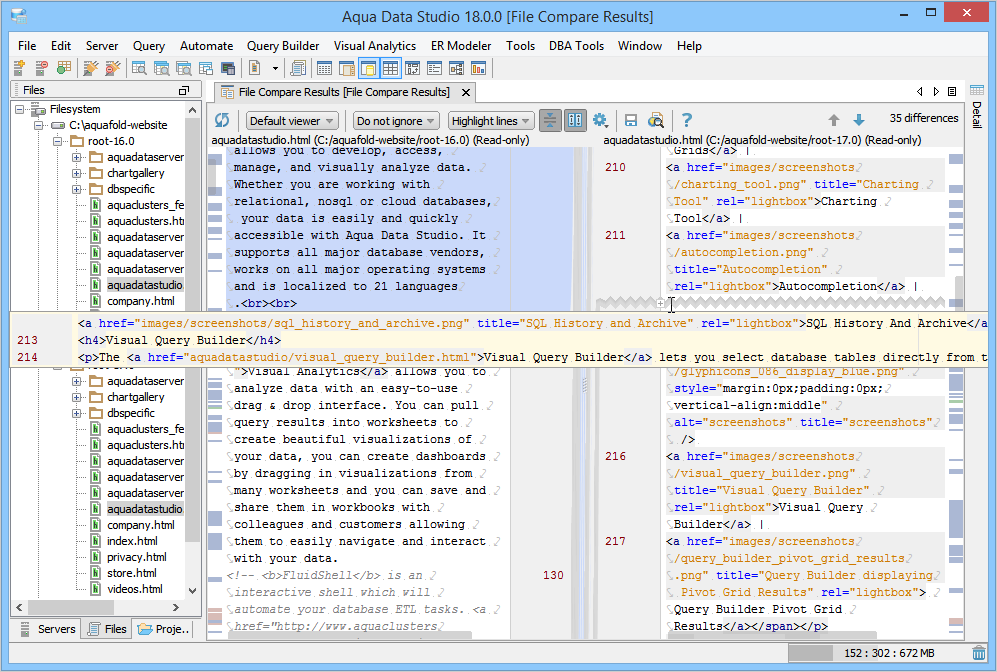Click the table with transfer arrows toolbar icon
Viewport: 997px width, 672px height.
click(x=413, y=67)
